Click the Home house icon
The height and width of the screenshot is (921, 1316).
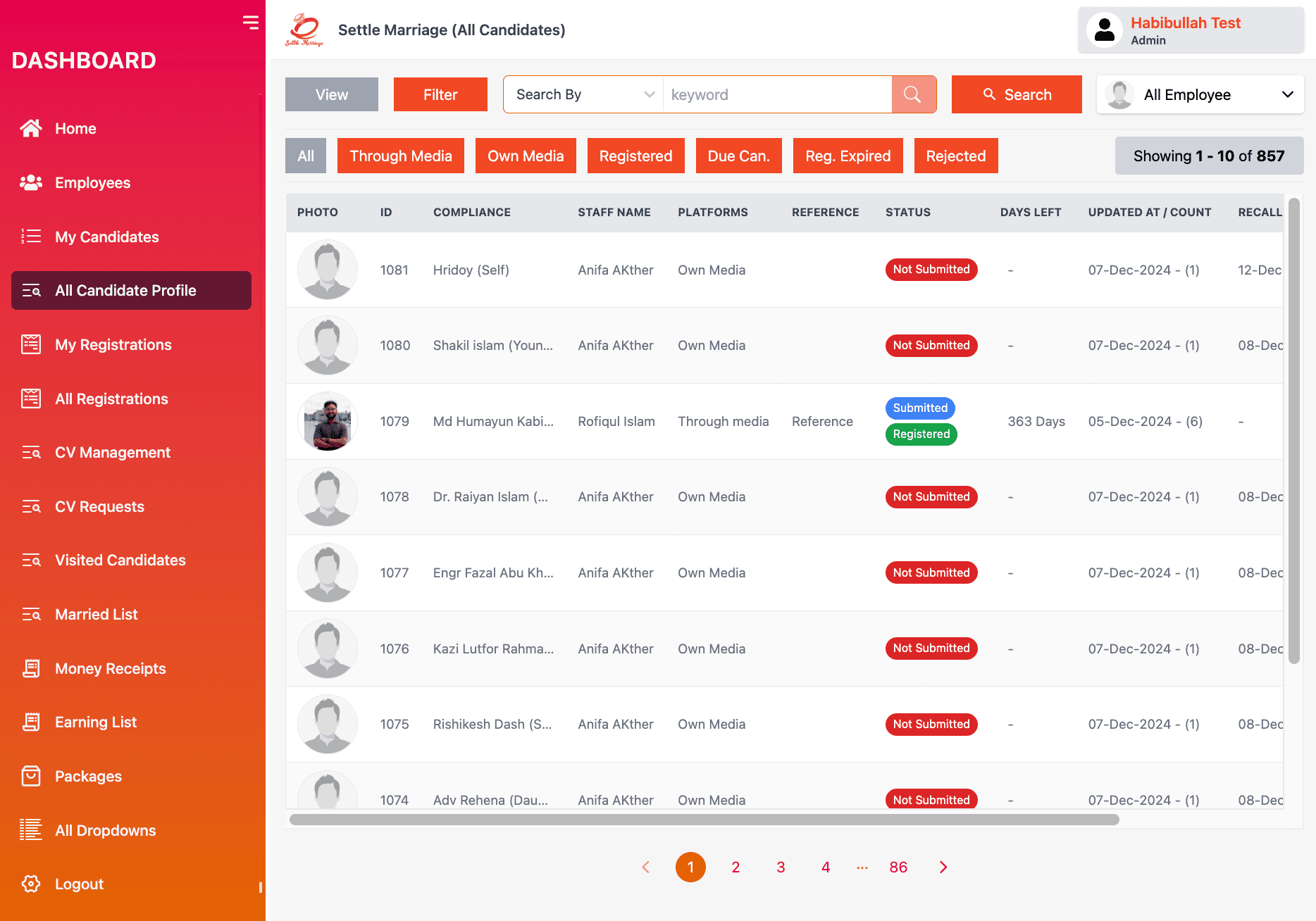pyautogui.click(x=31, y=128)
